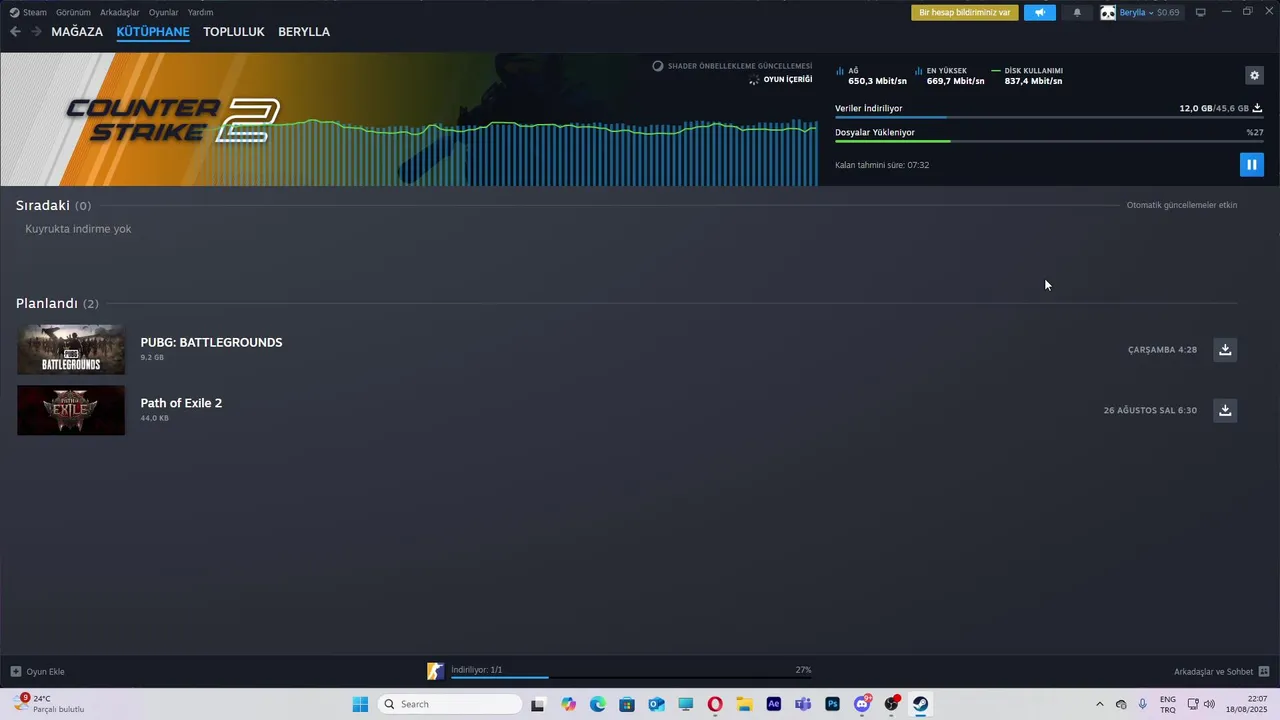Click the $0.69 wallet balance

(1168, 12)
